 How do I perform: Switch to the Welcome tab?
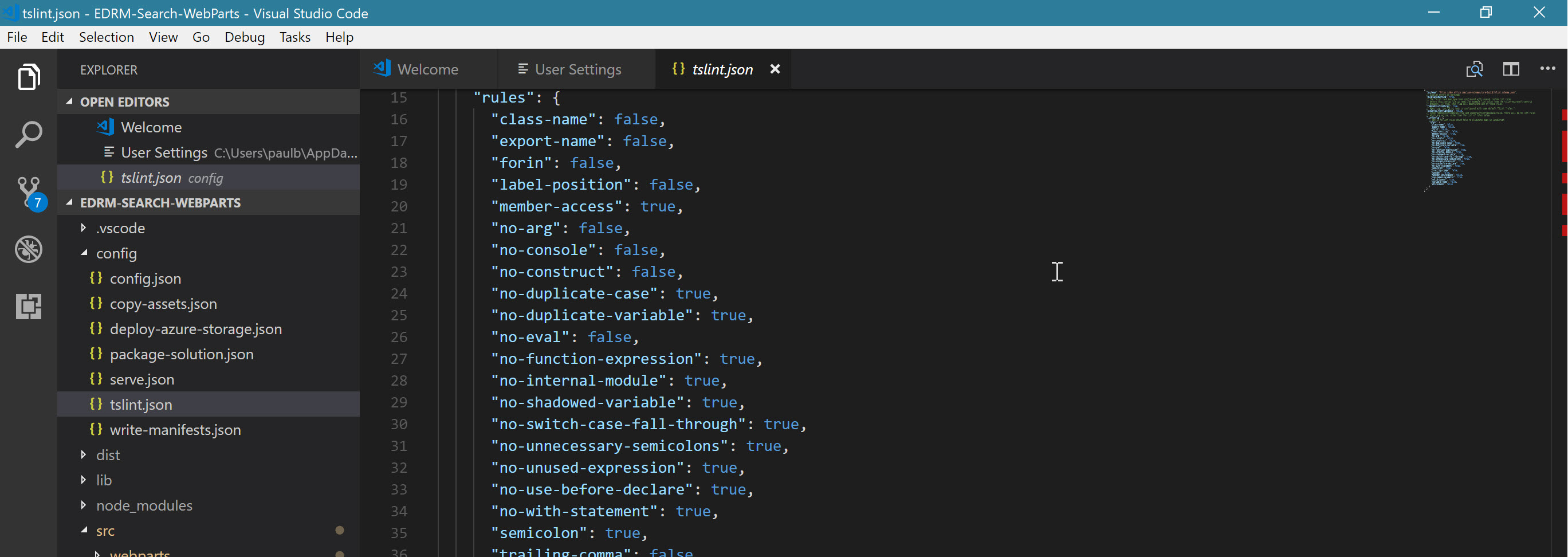click(427, 69)
